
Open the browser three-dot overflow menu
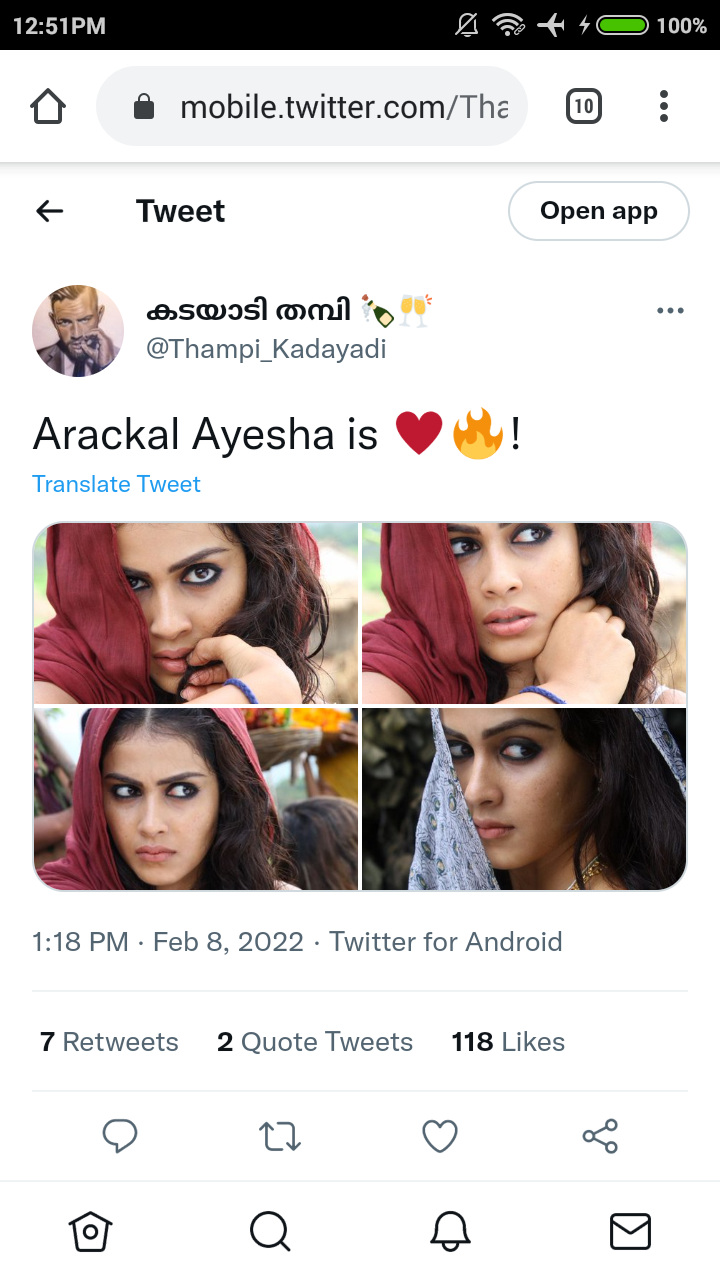(x=663, y=106)
